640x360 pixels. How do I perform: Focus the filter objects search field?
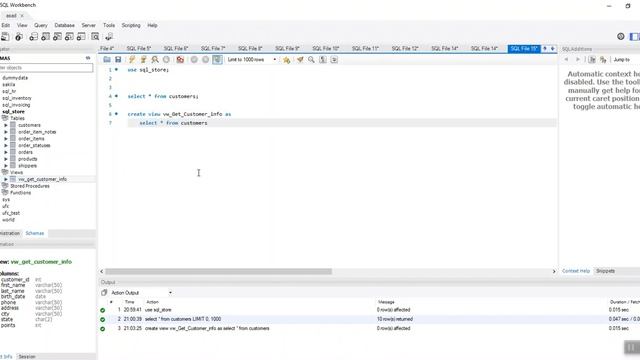pos(46,68)
